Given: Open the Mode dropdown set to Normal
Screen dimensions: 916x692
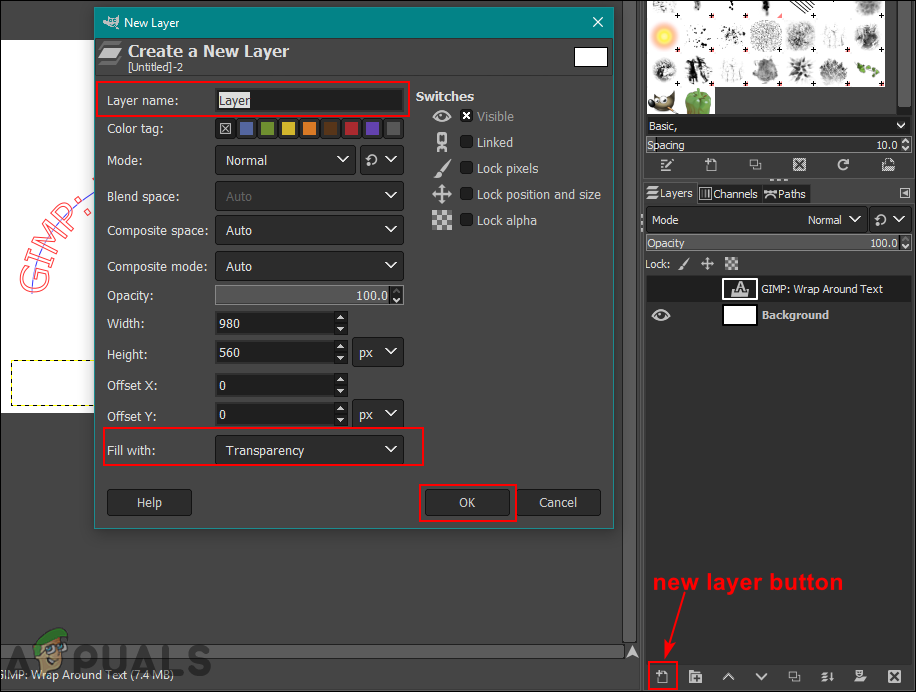Looking at the screenshot, I should (x=285, y=160).
